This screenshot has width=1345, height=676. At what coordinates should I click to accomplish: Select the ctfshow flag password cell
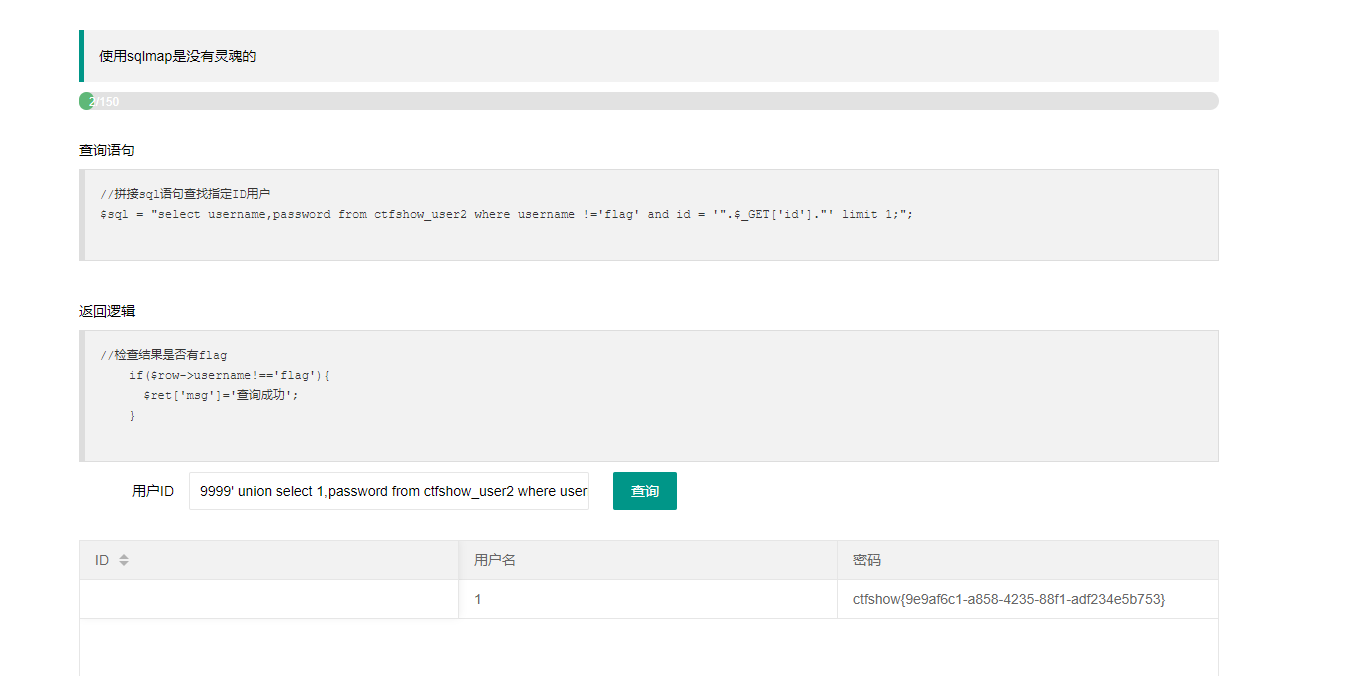point(1028,599)
